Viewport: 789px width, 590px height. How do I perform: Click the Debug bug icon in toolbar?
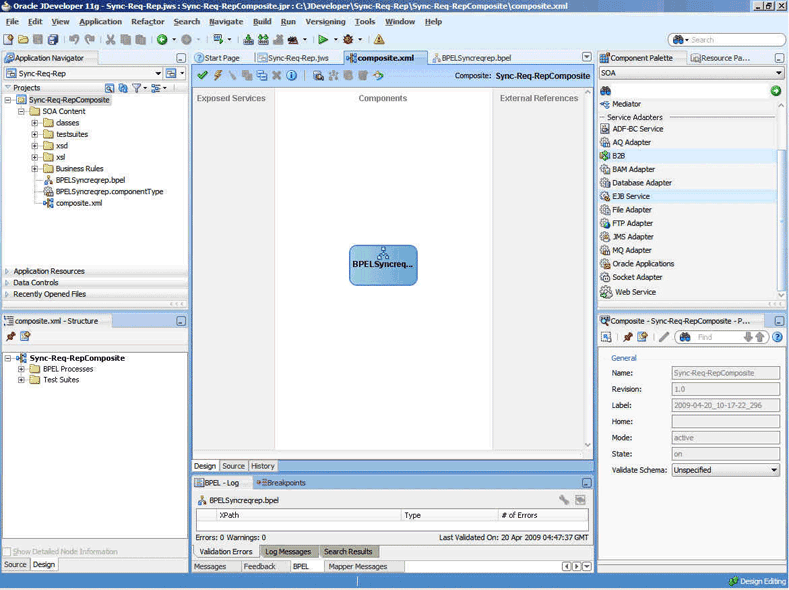click(x=347, y=40)
